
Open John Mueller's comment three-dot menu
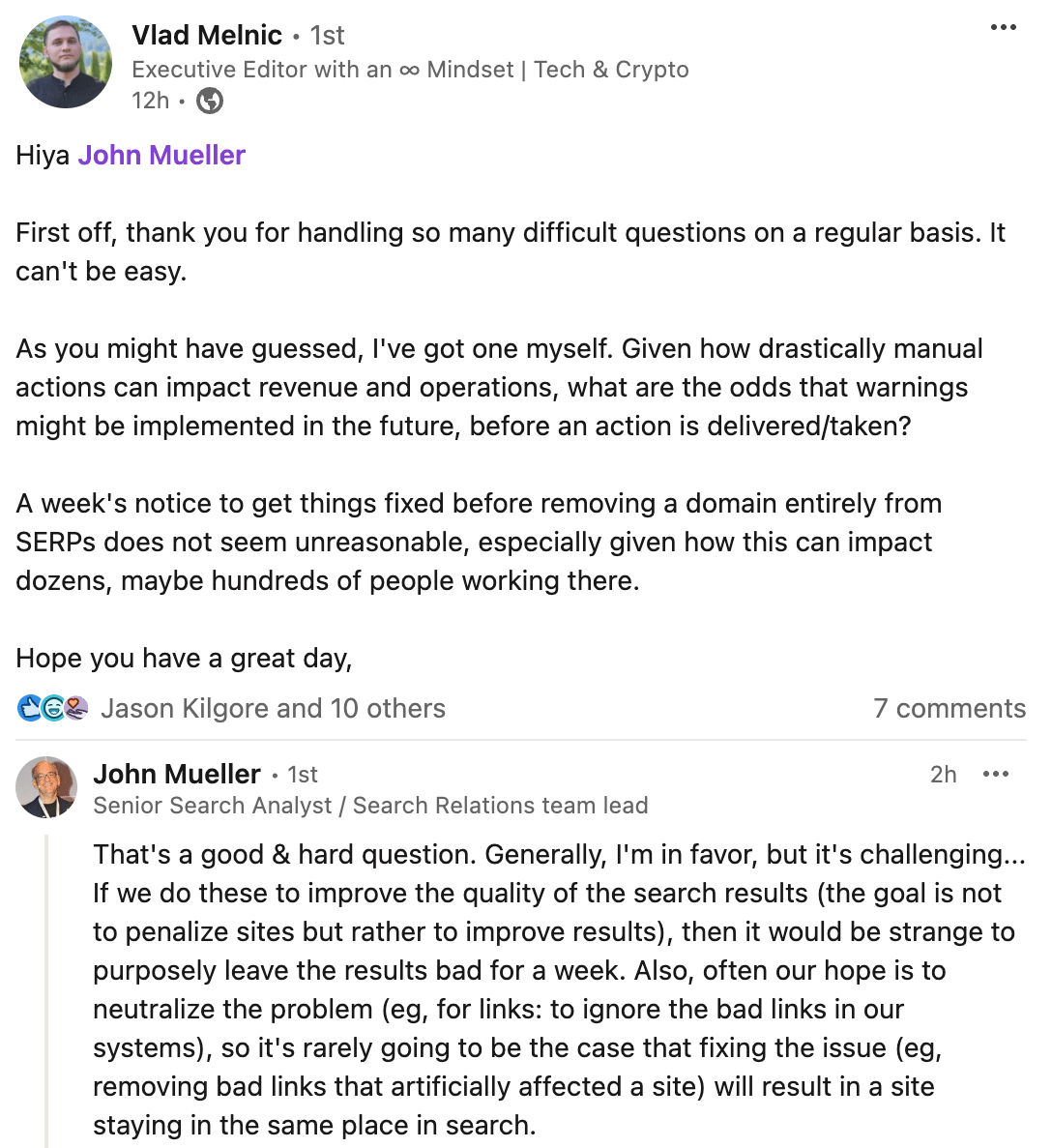pos(997,773)
